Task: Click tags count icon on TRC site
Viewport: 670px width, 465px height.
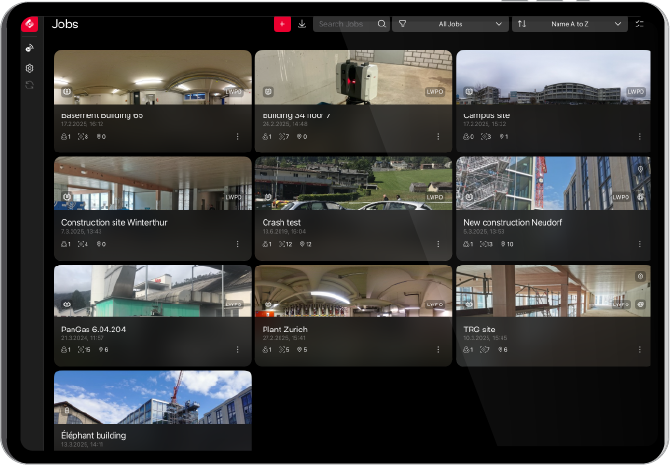Action: tap(502, 350)
